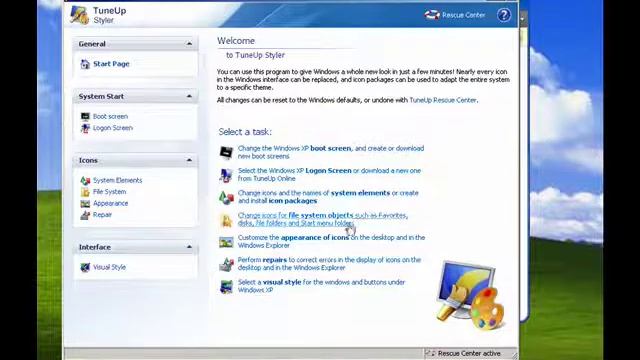Viewport: 640px width, 360px height.
Task: Click Rescue Center active status bar icon
Action: coord(430,353)
